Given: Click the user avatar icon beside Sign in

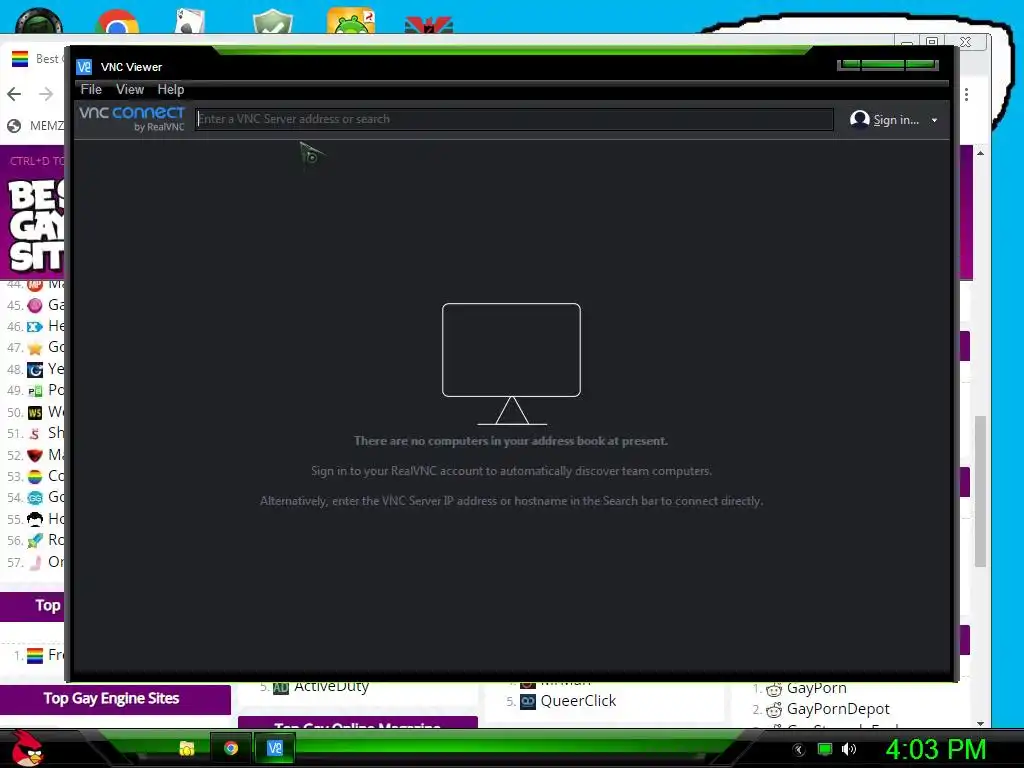Looking at the screenshot, I should 859,120.
